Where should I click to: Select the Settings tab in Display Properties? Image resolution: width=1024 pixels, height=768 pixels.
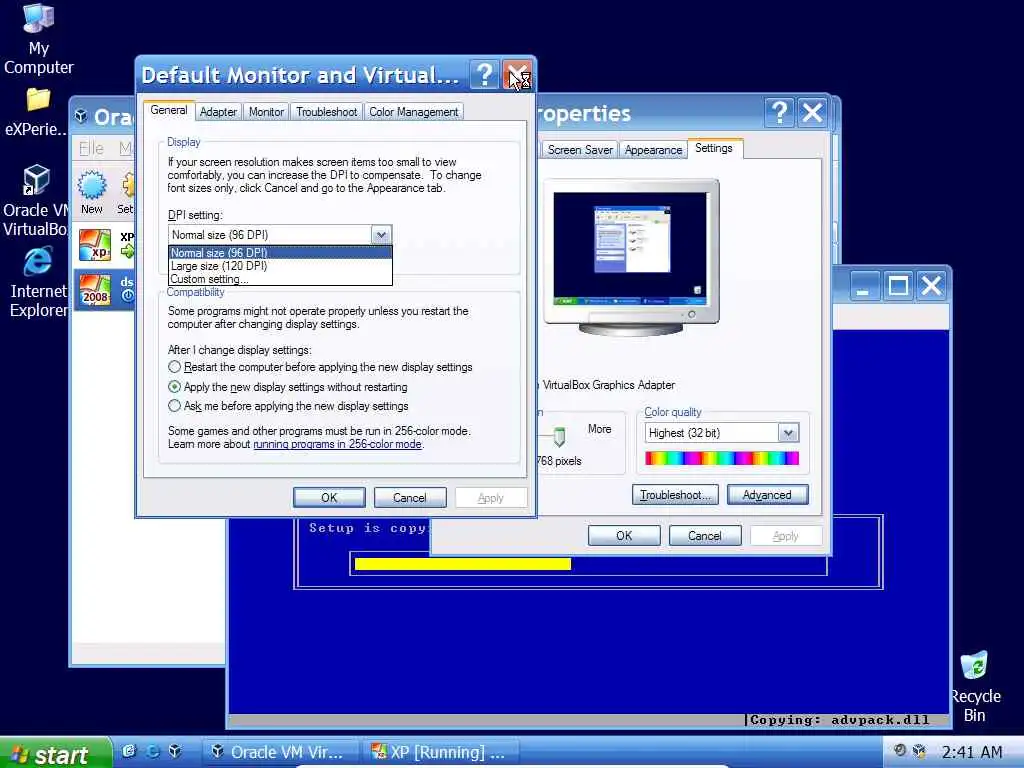coord(714,148)
